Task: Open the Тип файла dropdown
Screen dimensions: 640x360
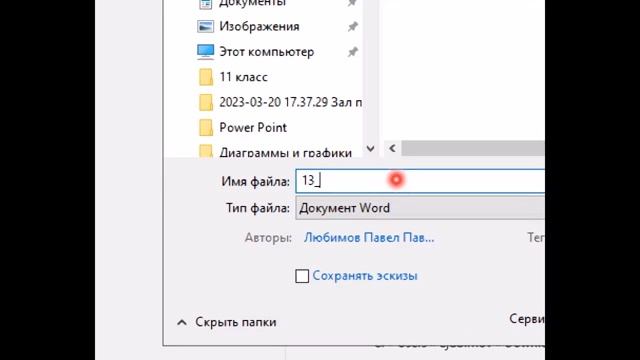Action: [x=420, y=208]
